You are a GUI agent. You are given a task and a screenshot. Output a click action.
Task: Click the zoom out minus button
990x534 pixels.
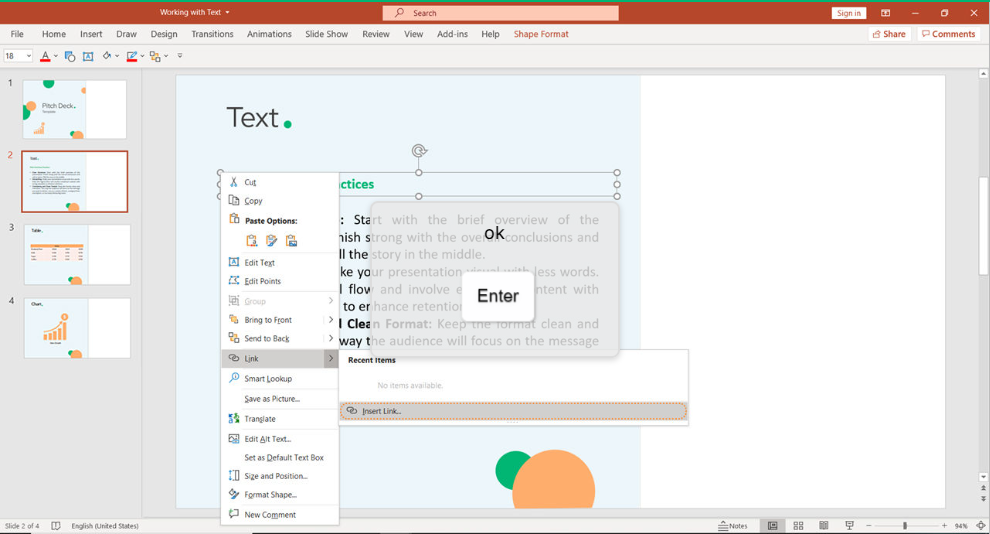[868, 525]
